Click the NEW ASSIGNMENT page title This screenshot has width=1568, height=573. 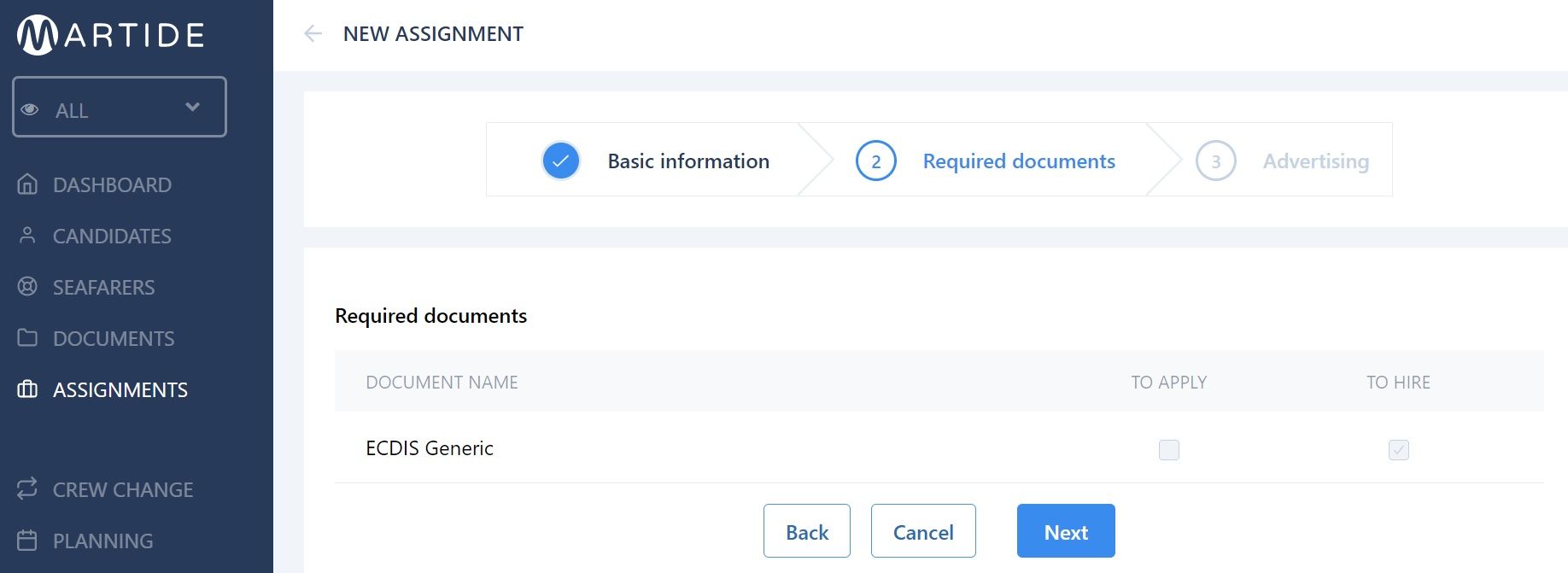[x=433, y=33]
